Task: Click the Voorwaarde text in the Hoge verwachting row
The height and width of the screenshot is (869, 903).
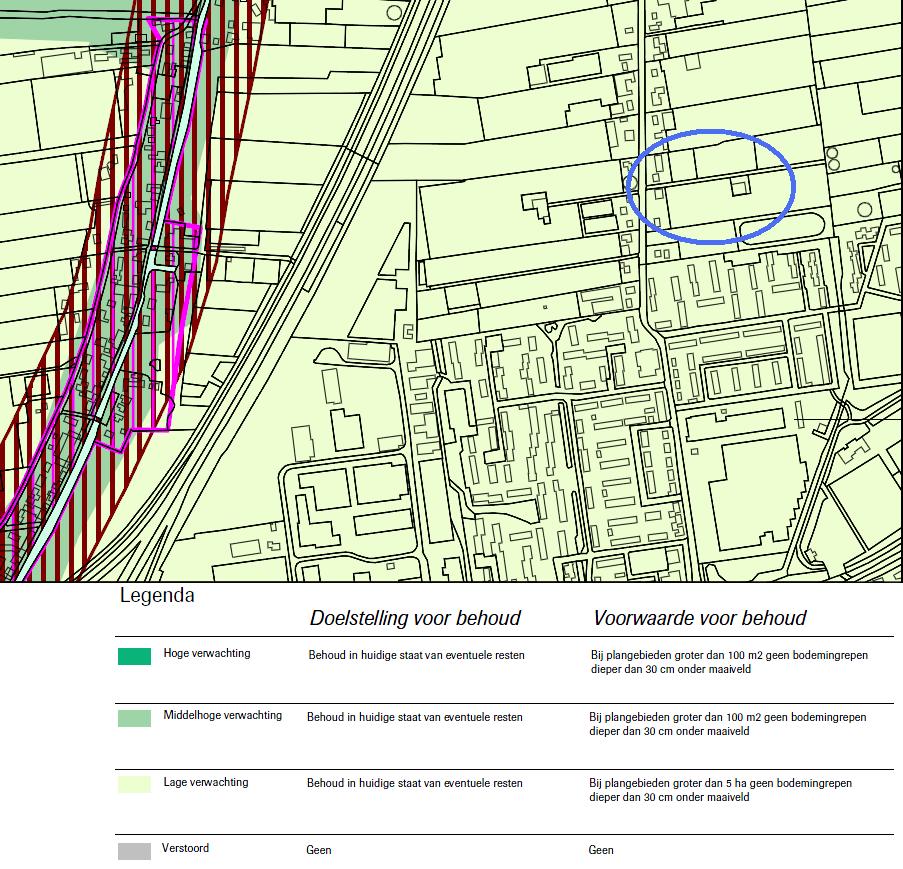Action: point(729,662)
